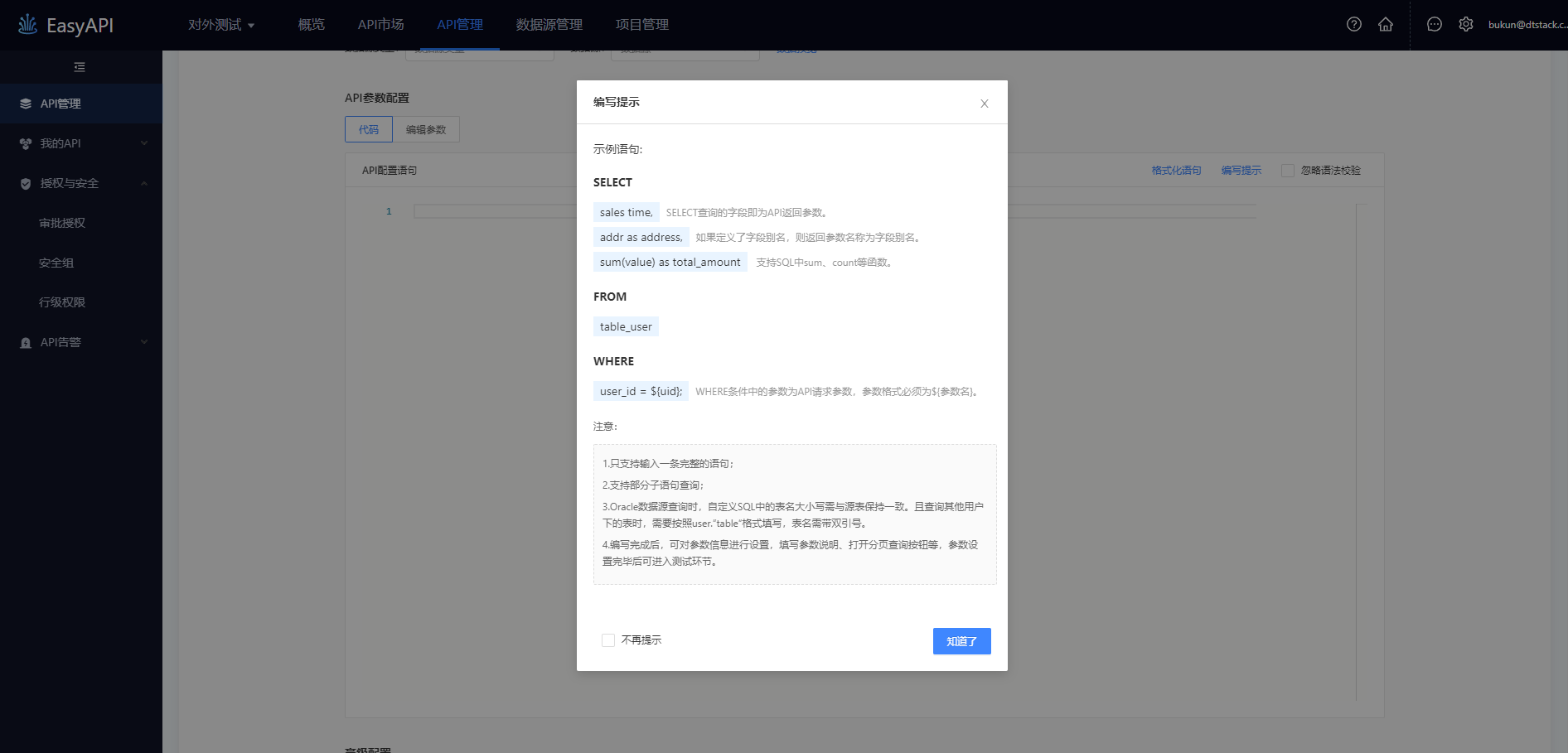Click the 知道了 button
The image size is (1568, 753).
click(962, 641)
